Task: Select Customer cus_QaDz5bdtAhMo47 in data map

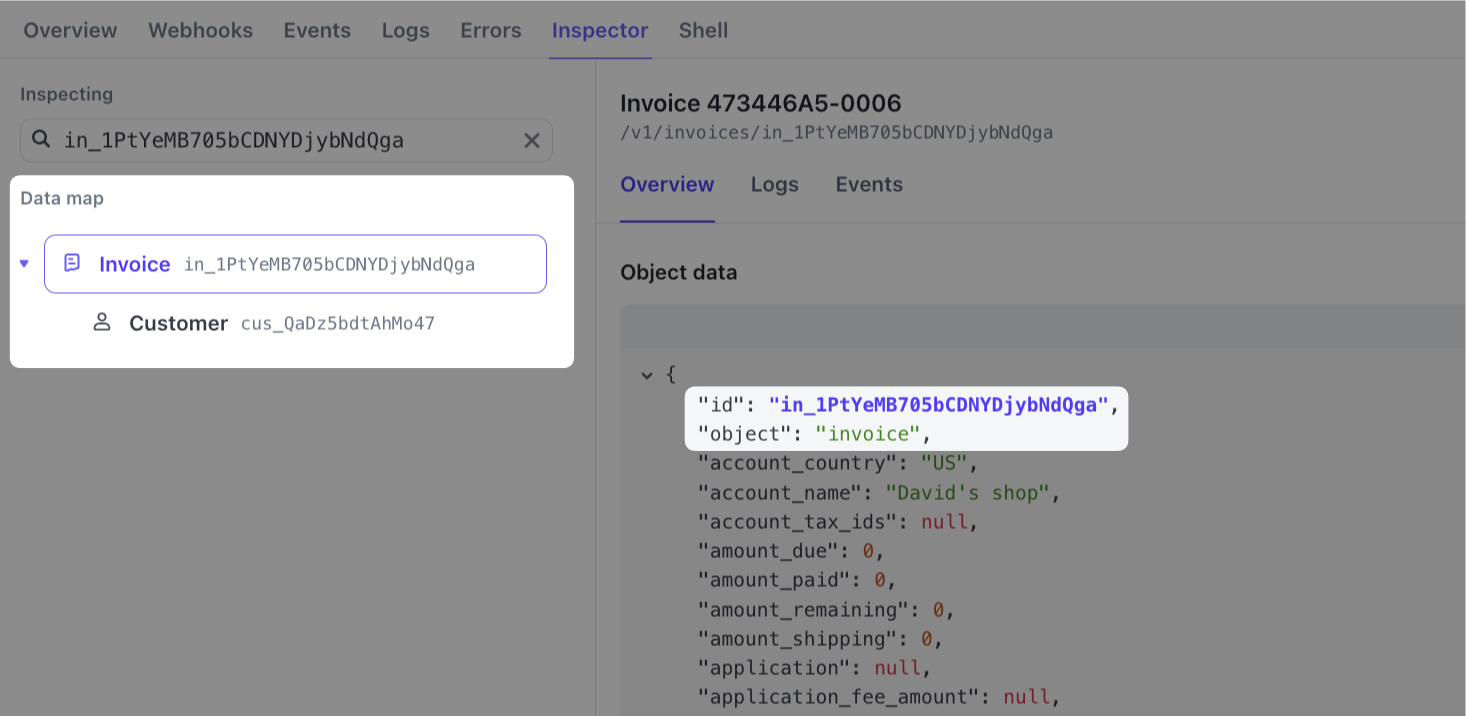Action: [280, 323]
